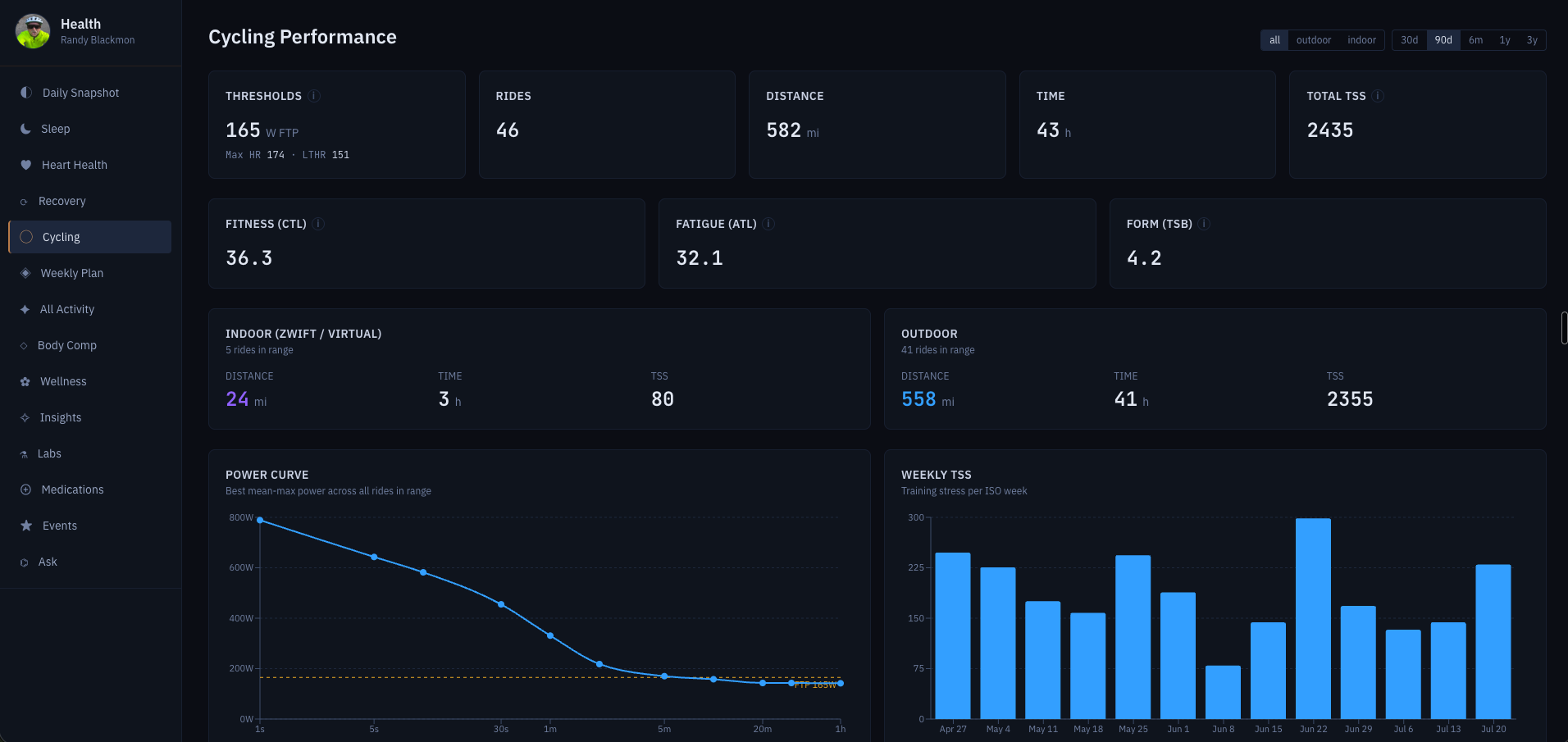Click the Jun 8 weekly TSS bar

pyautogui.click(x=1223, y=692)
